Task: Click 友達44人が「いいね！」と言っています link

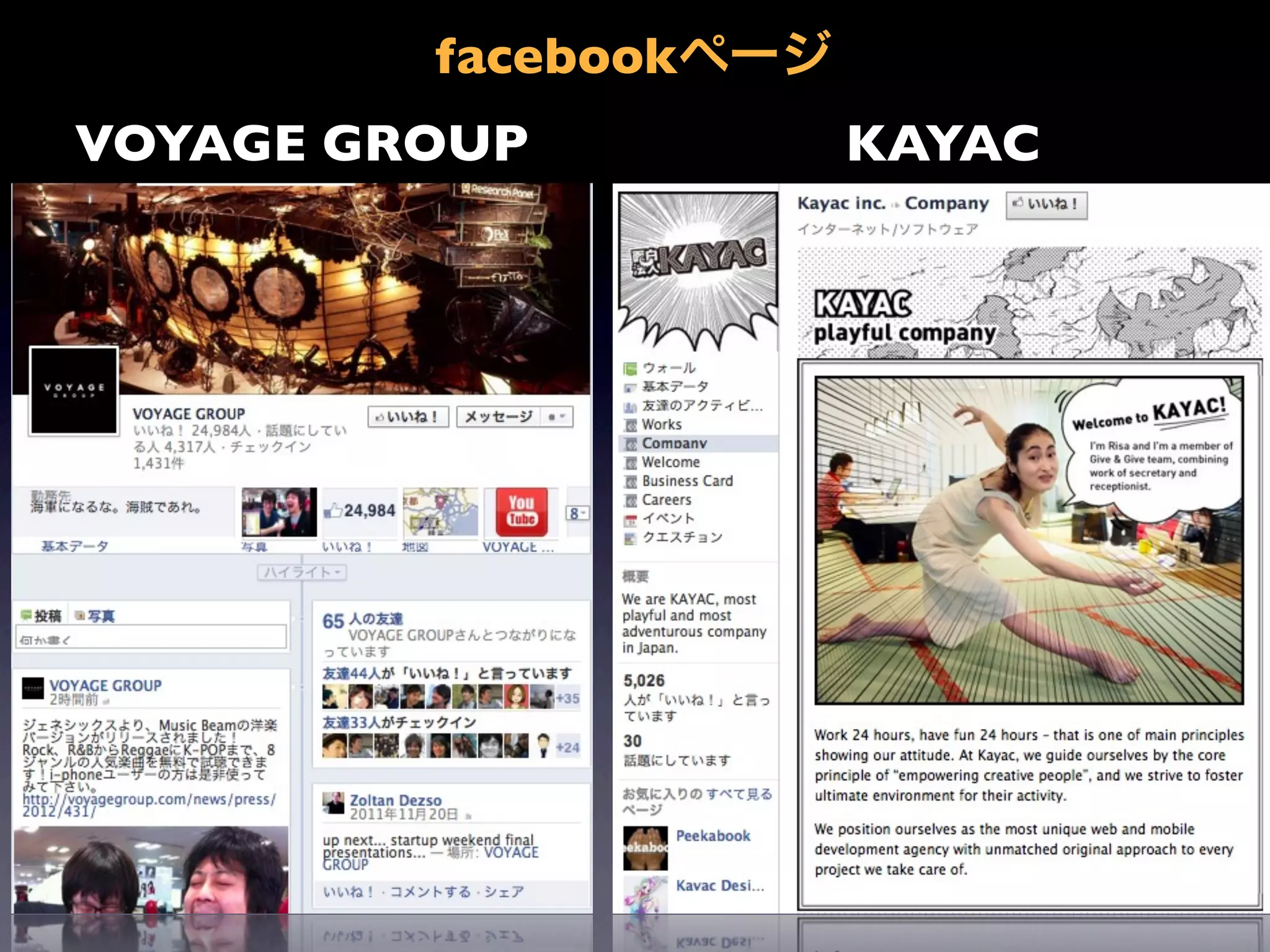Action: click(447, 673)
